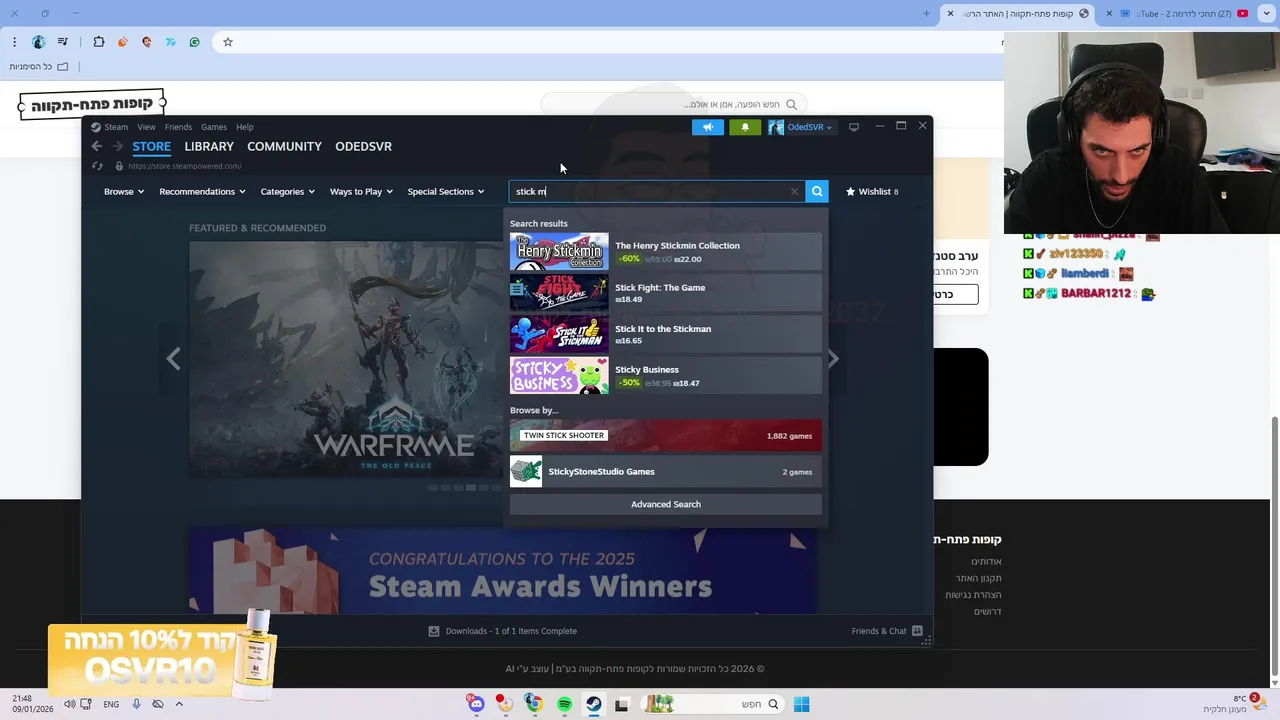Screen dimensions: 1280x720
Task: Show hidden system tray icons
Action: pyautogui.click(x=179, y=704)
